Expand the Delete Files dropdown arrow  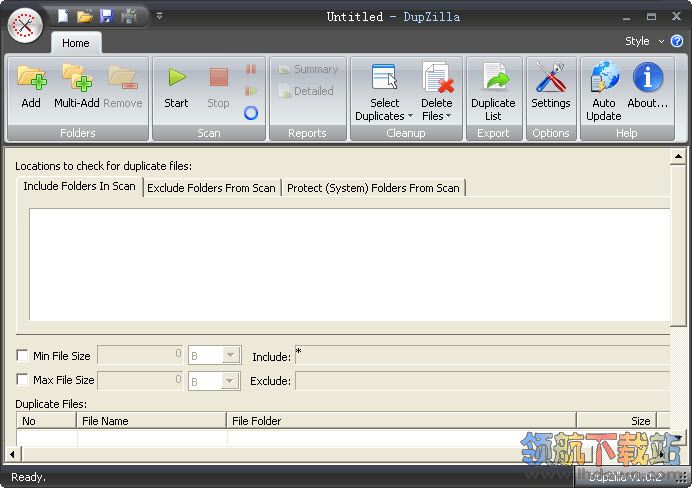coord(449,116)
